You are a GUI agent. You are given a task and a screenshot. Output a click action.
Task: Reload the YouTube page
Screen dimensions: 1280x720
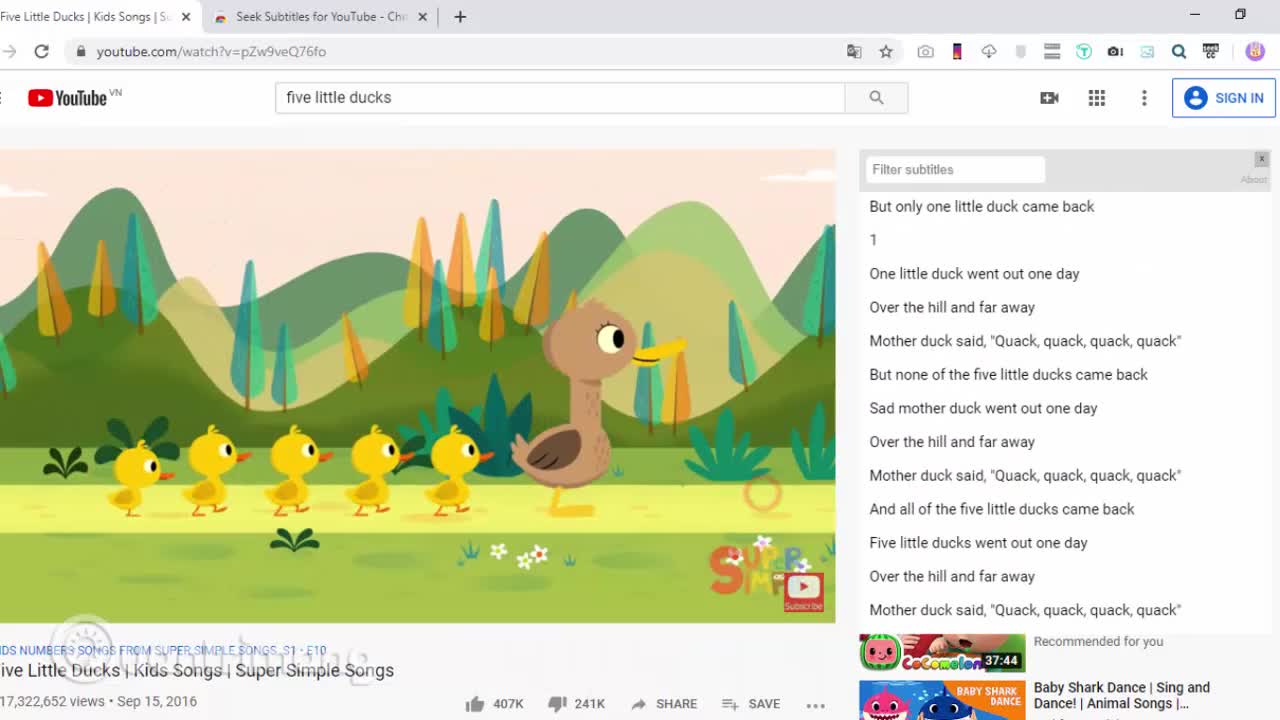(x=41, y=51)
